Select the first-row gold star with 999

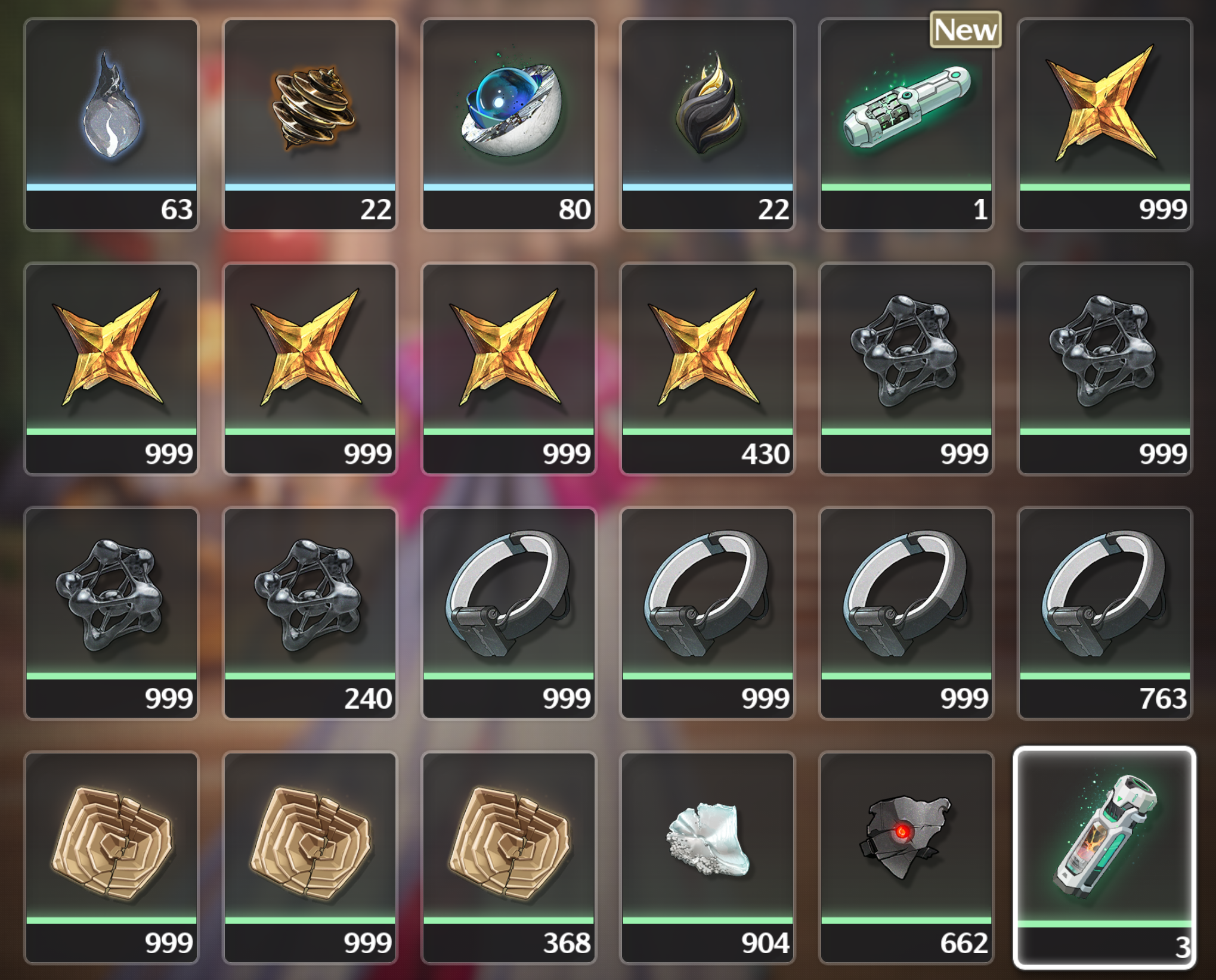click(1105, 125)
